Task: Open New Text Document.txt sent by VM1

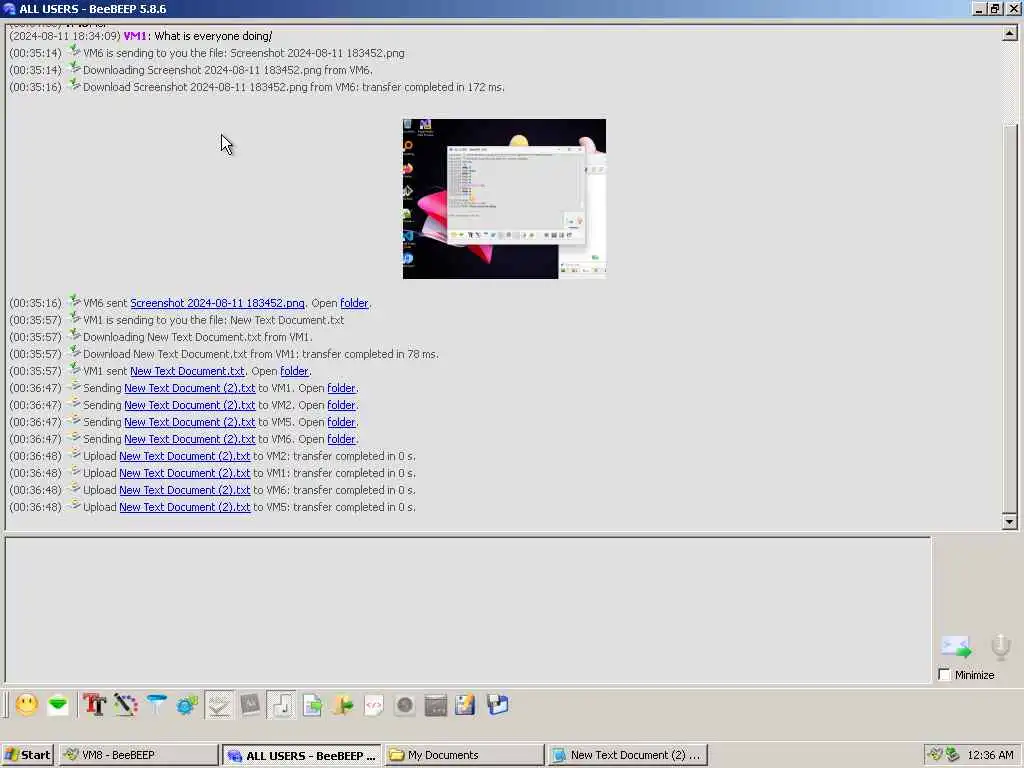Action: point(187,371)
